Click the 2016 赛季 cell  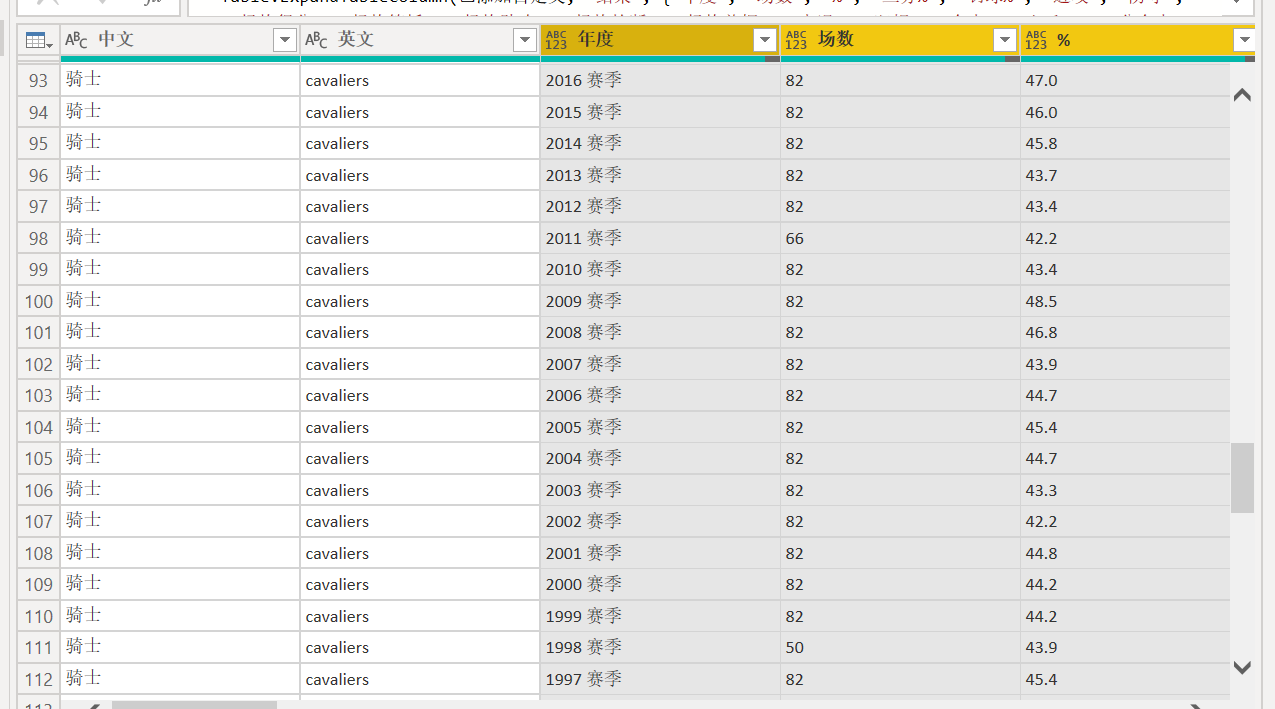click(x=660, y=81)
